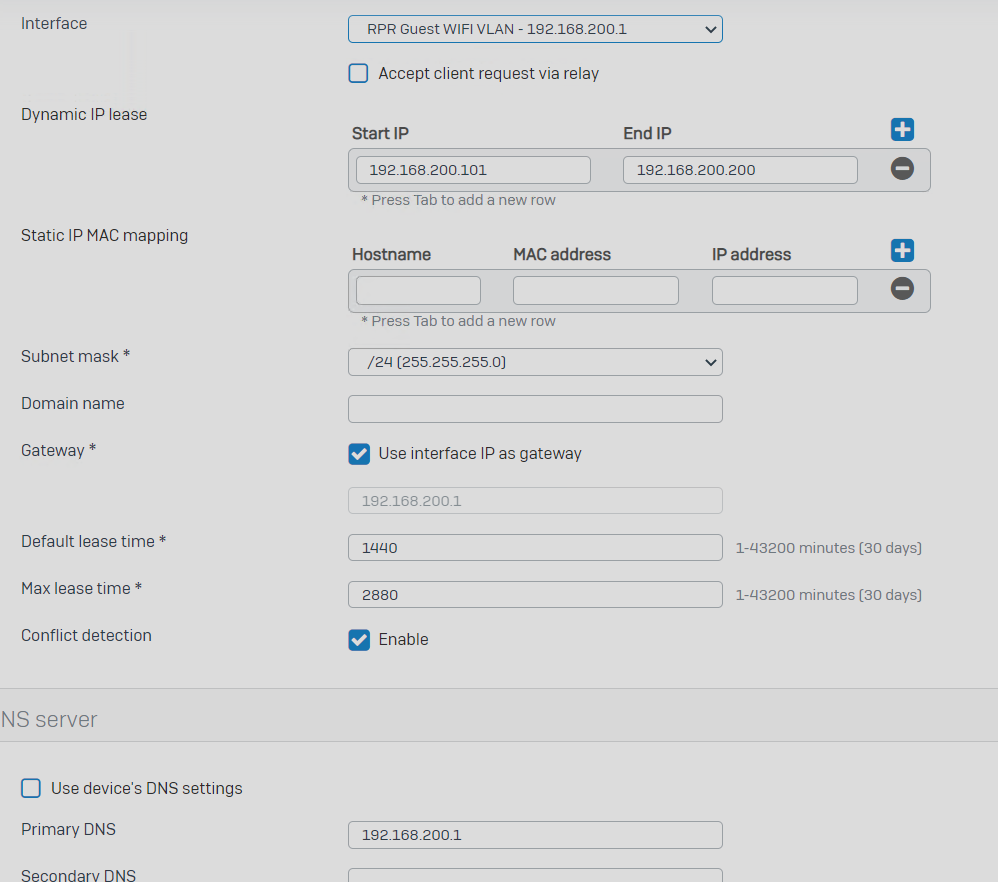
Task: Enable Accept client request via relay
Action: 358,73
